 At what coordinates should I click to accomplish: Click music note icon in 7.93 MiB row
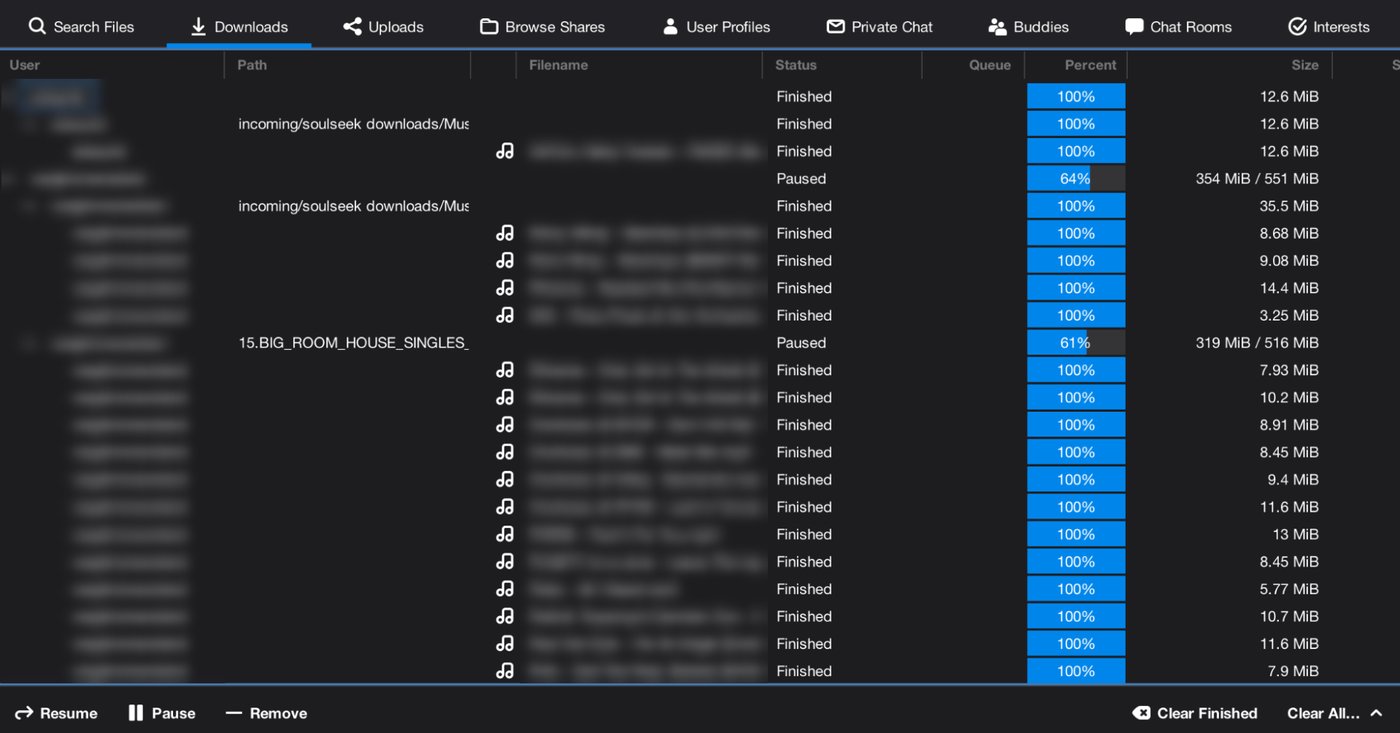505,370
